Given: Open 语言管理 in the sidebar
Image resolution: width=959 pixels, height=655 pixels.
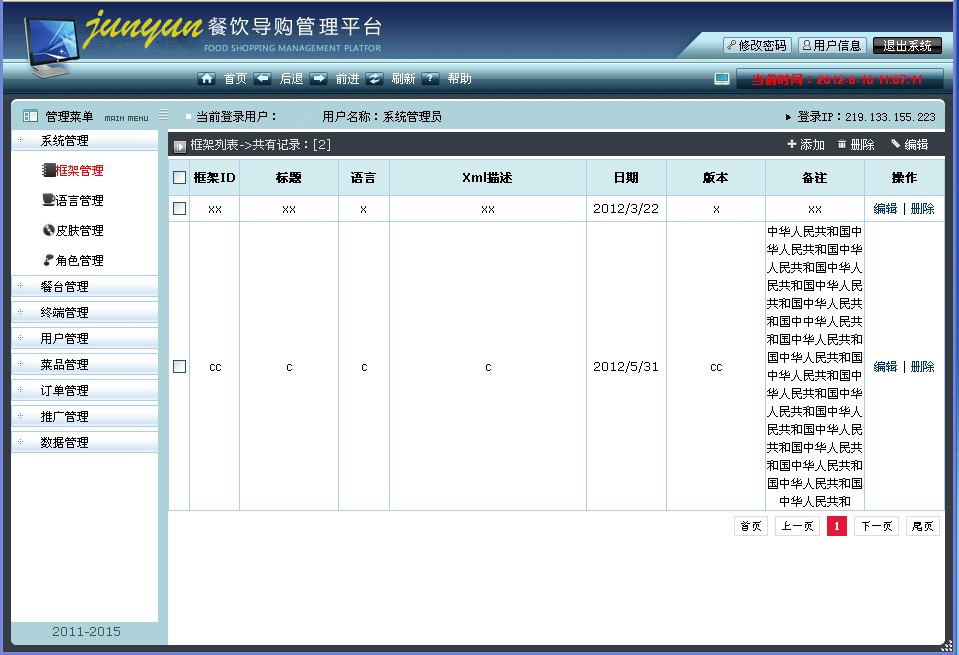Looking at the screenshot, I should 80,201.
